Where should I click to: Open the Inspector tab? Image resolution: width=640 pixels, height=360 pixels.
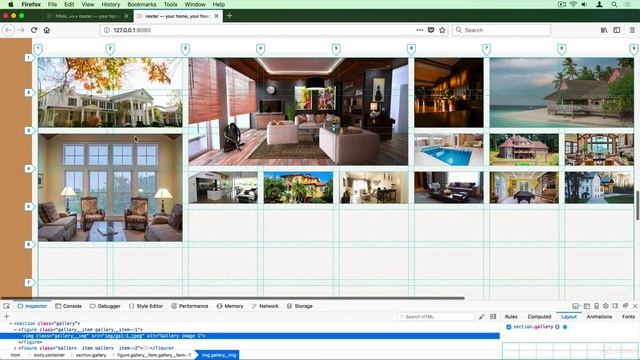(32, 306)
